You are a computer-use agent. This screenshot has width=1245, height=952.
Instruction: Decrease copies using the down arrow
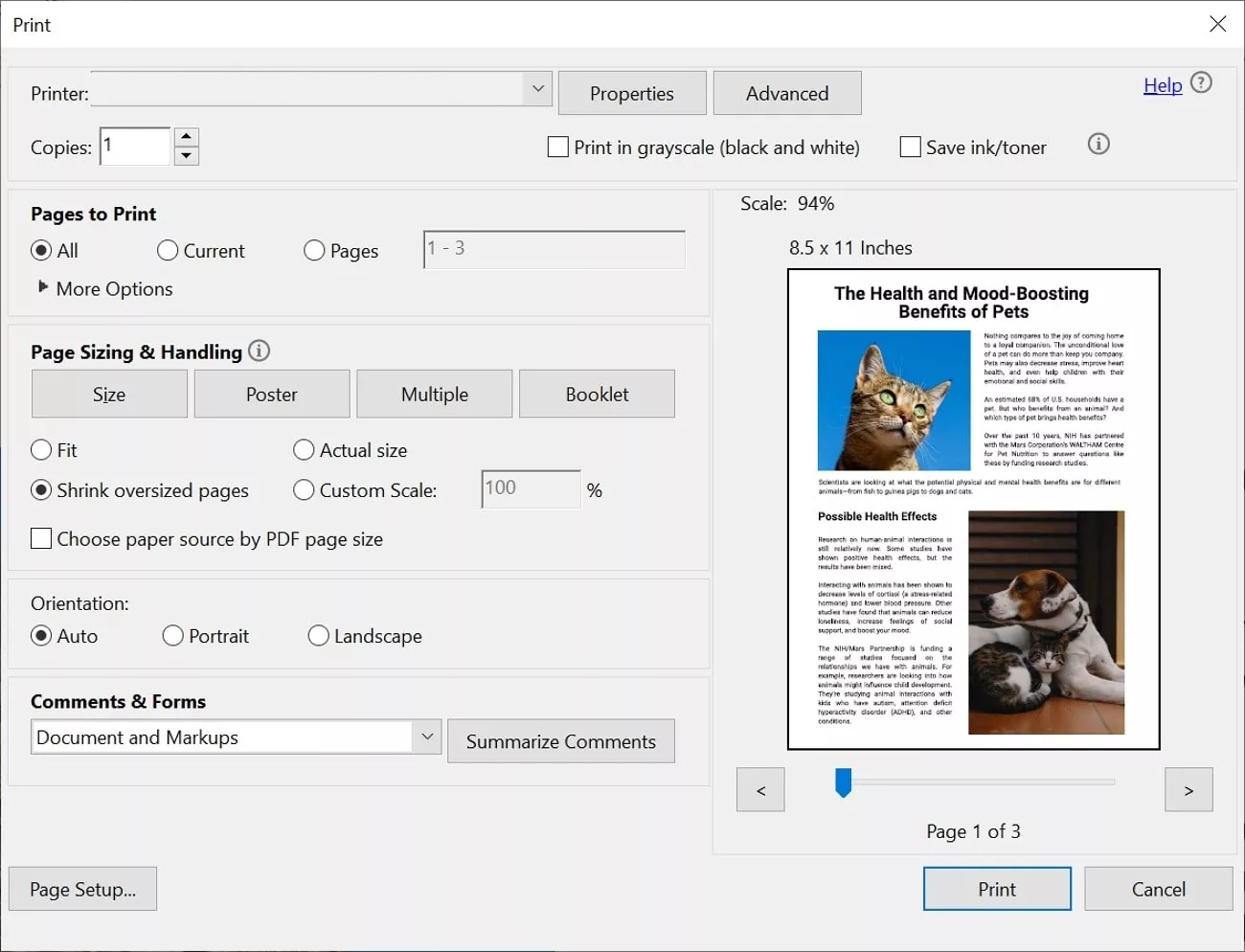pyautogui.click(x=186, y=155)
